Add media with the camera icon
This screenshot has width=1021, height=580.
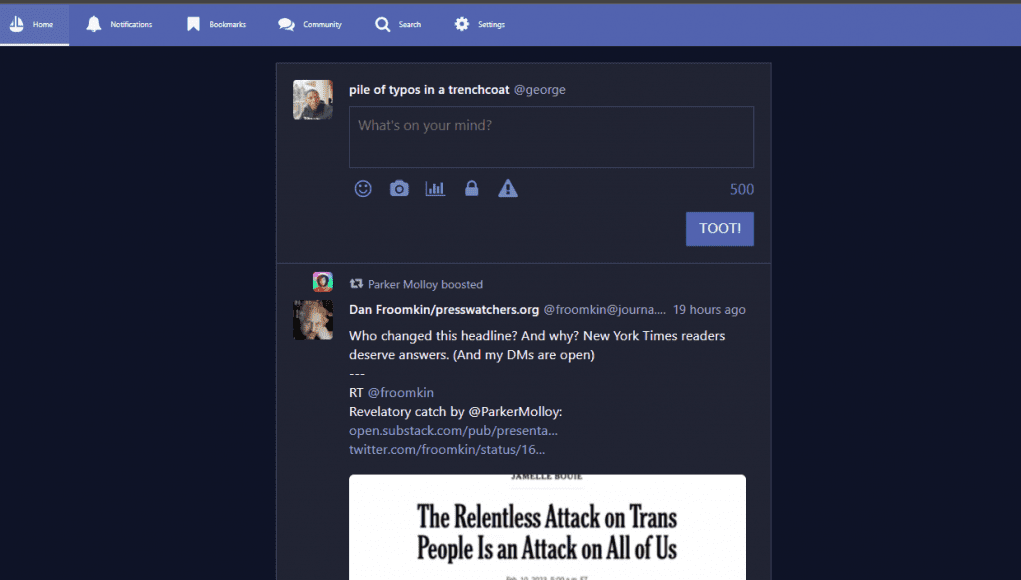[x=399, y=189]
